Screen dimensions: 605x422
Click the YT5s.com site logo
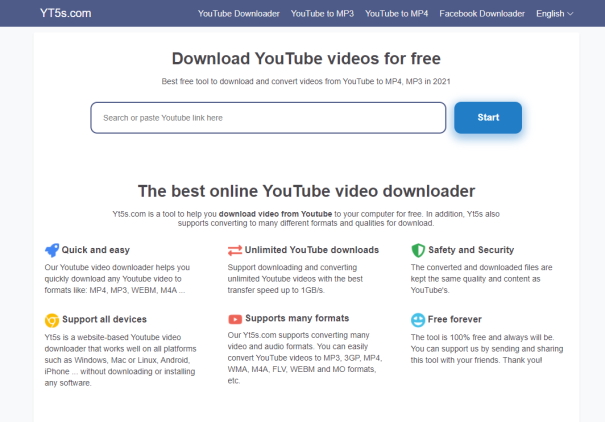point(66,13)
